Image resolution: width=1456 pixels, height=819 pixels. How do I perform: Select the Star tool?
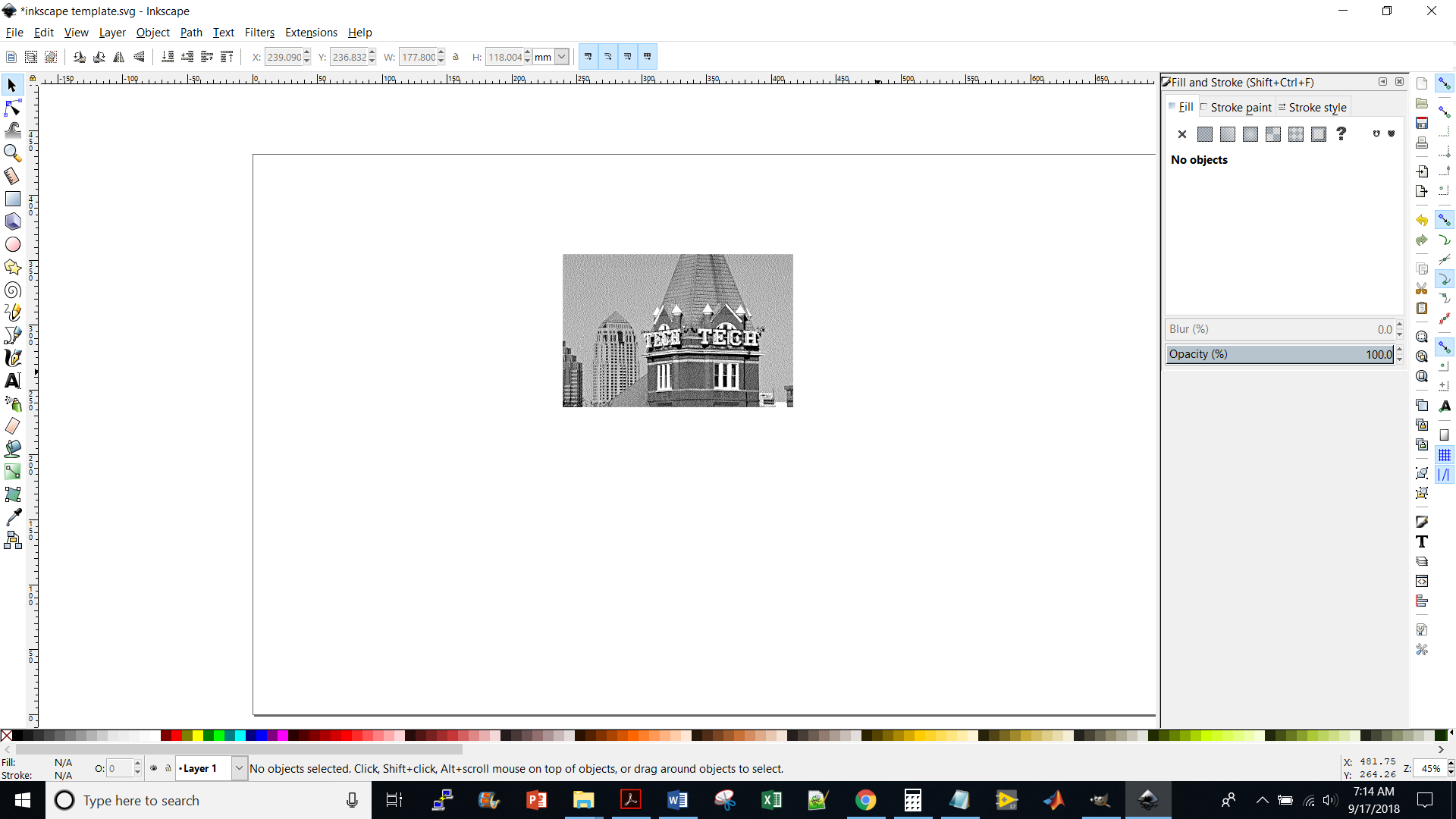(12, 267)
